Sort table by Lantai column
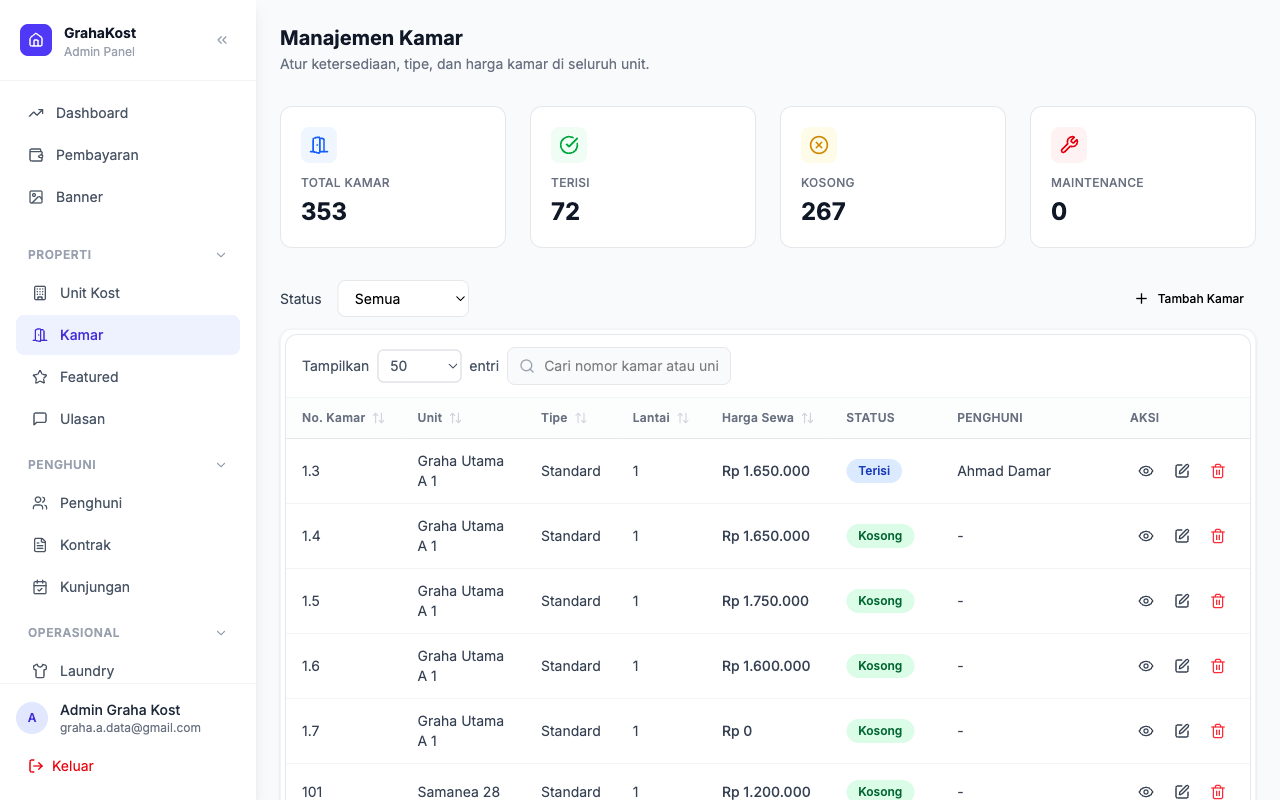Viewport: 1280px width, 800px height. tap(661, 418)
